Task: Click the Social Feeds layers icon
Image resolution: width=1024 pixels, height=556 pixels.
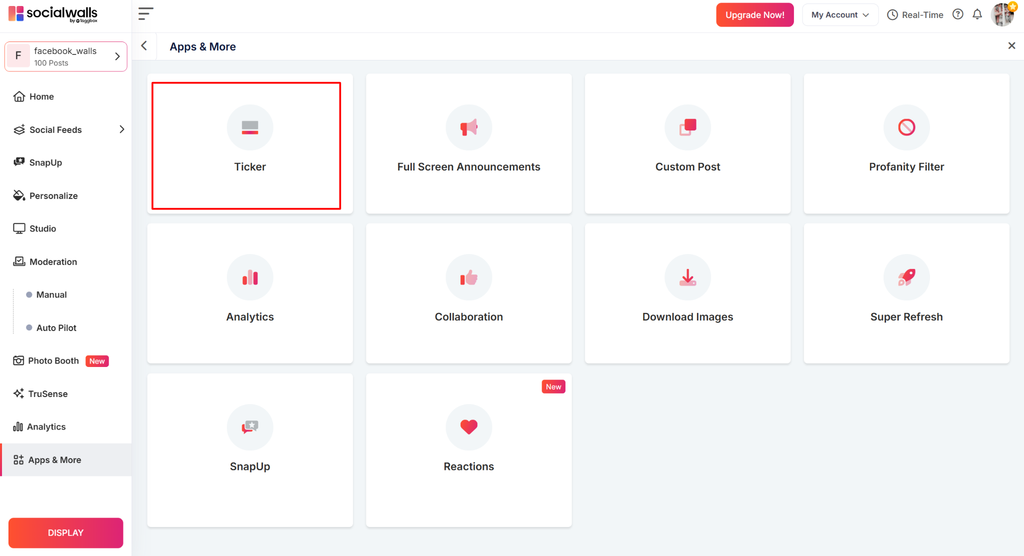Action: (x=19, y=129)
